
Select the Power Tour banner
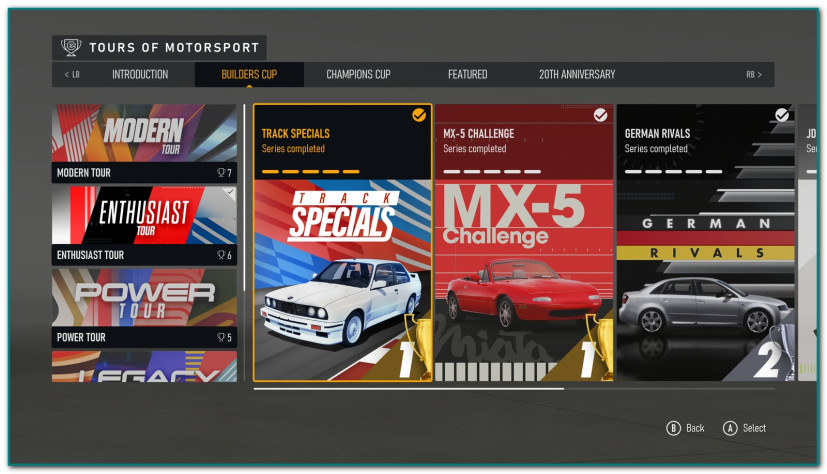pos(144,308)
